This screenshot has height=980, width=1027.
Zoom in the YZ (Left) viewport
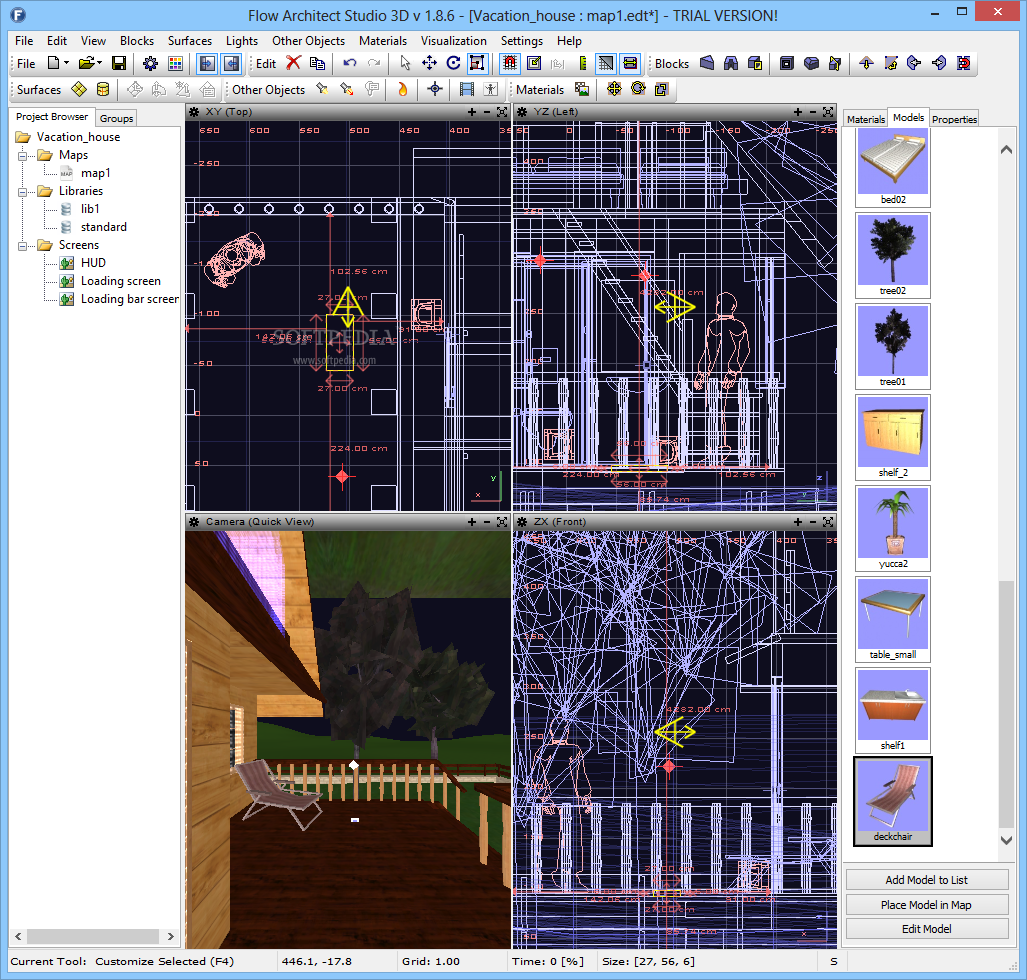(x=798, y=112)
